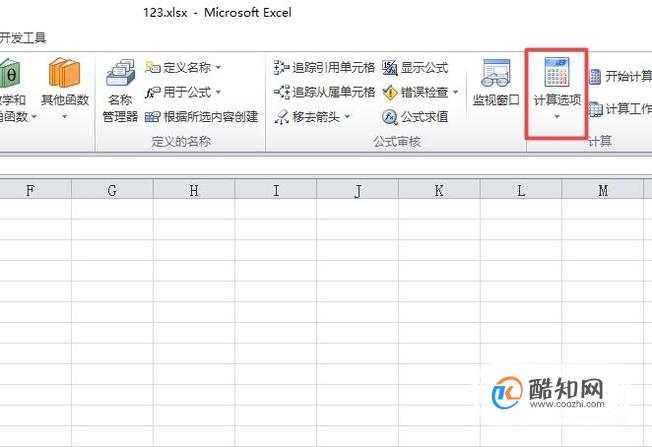Expand the 计算选项 dropdown arrow

tap(557, 117)
